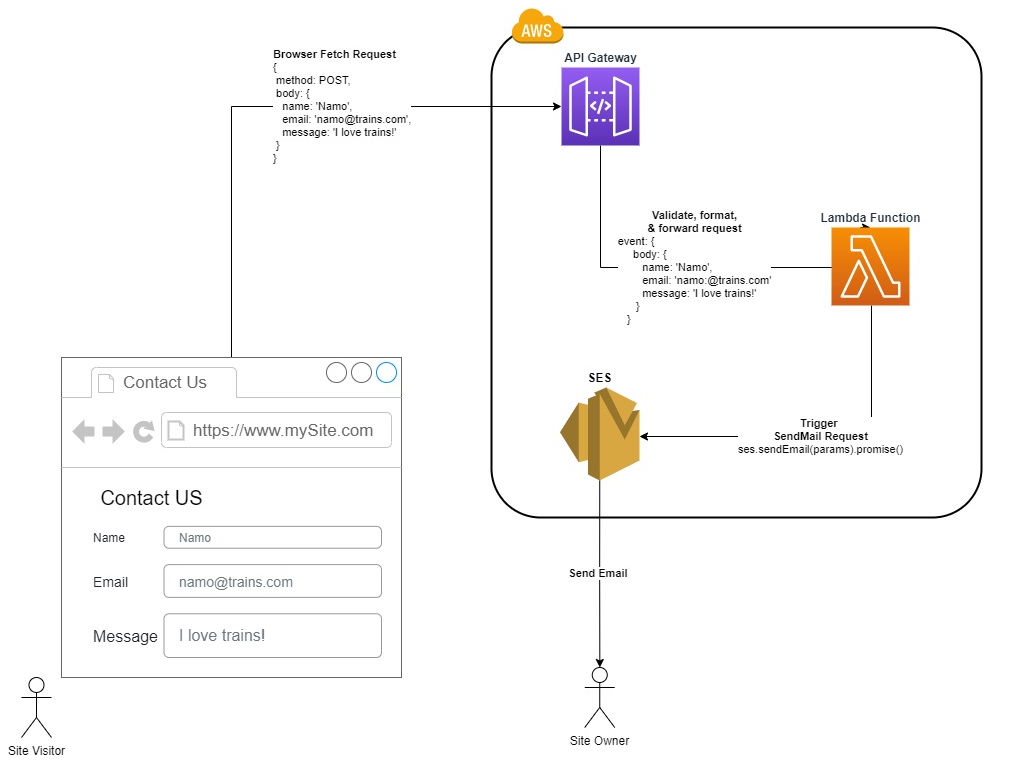
Task: Click the page icon in the address bar
Action: pyautogui.click(x=176, y=430)
